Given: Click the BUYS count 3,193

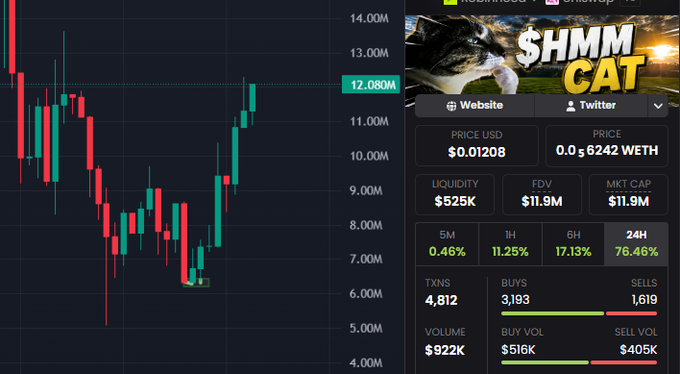Looking at the screenshot, I should pos(515,300).
